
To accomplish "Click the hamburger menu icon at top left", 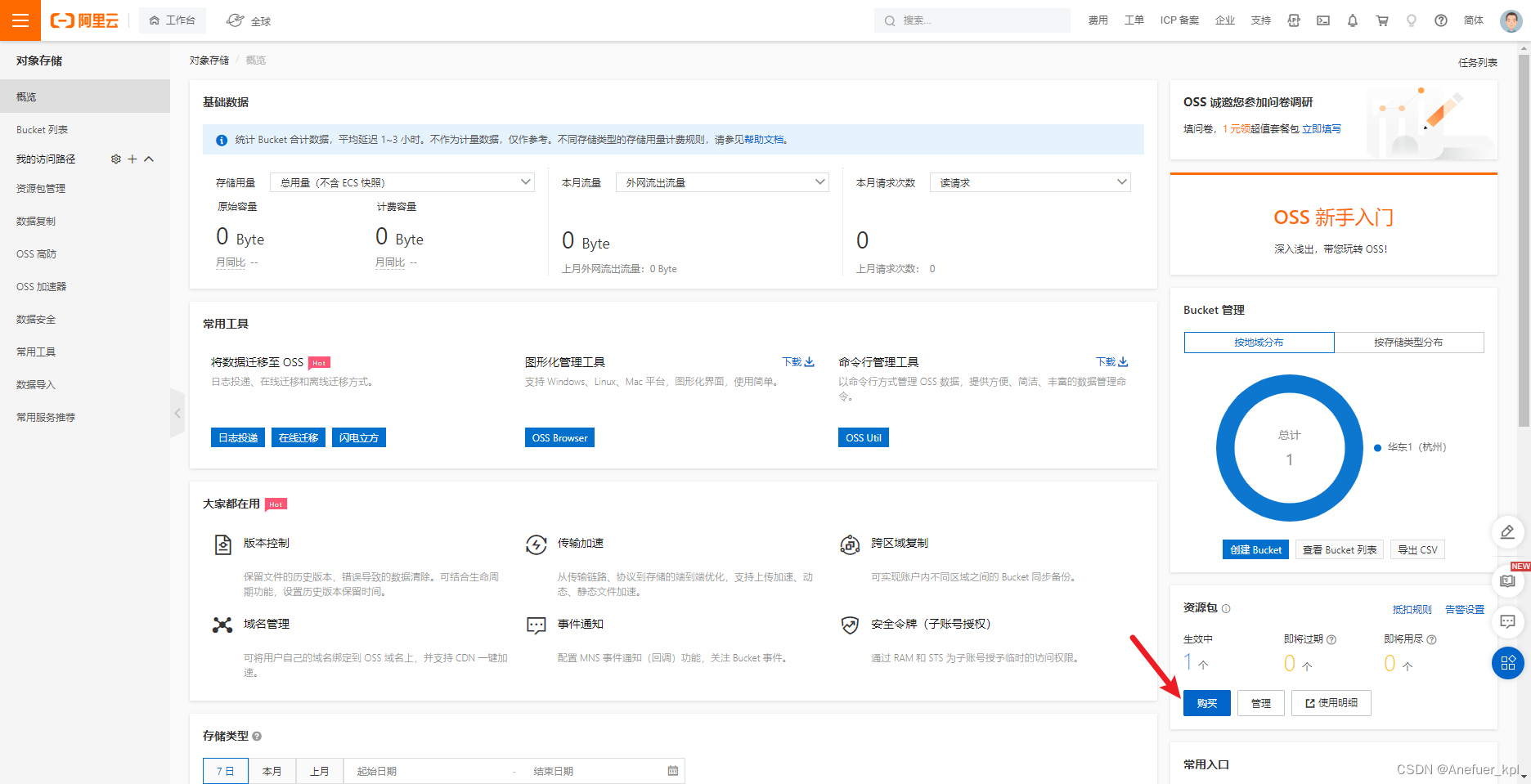I will click(19, 20).
